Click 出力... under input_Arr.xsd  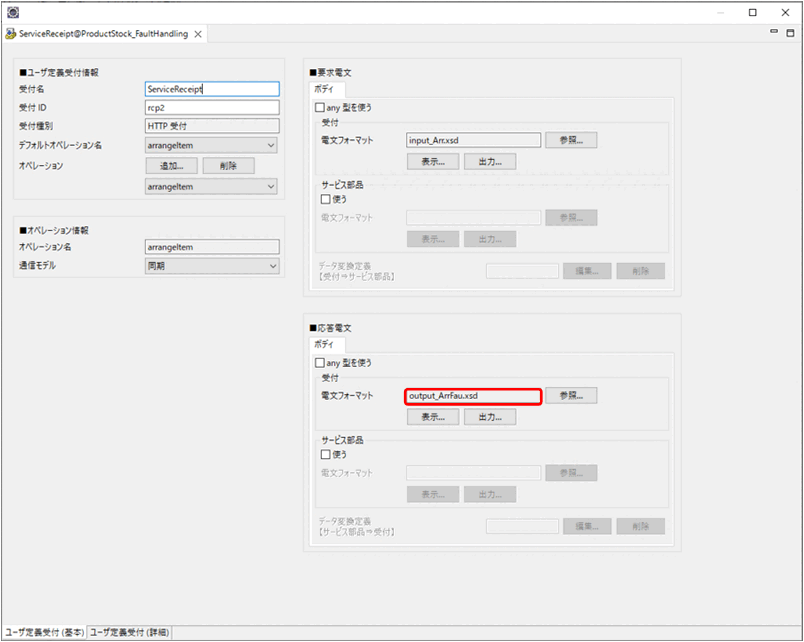click(490, 162)
